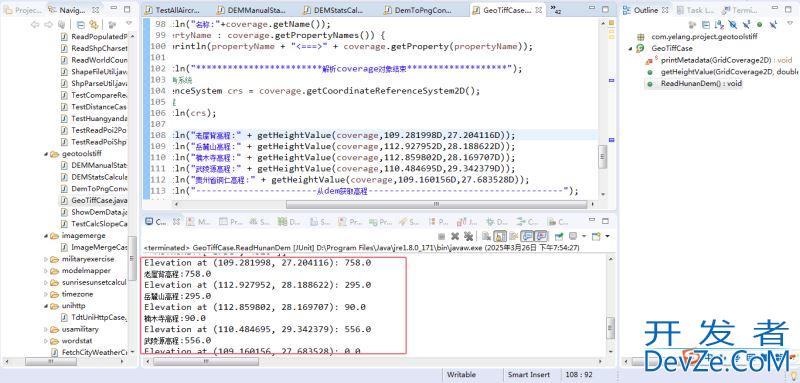Image resolution: width=800 pixels, height=383 pixels.
Task: Collapse the GeoTiffCase class in Outline
Action: pos(631,48)
